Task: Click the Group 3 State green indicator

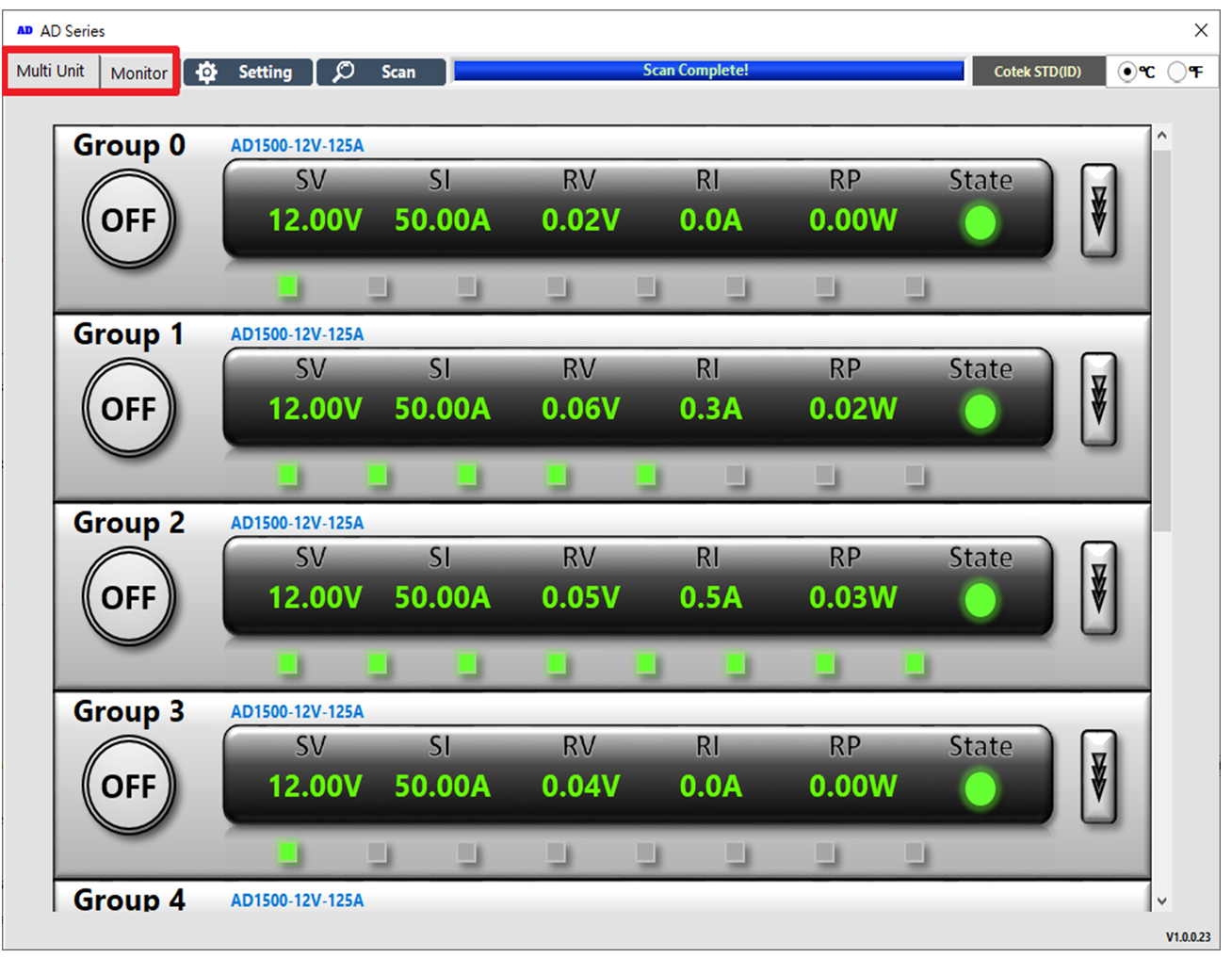Action: coord(981,789)
